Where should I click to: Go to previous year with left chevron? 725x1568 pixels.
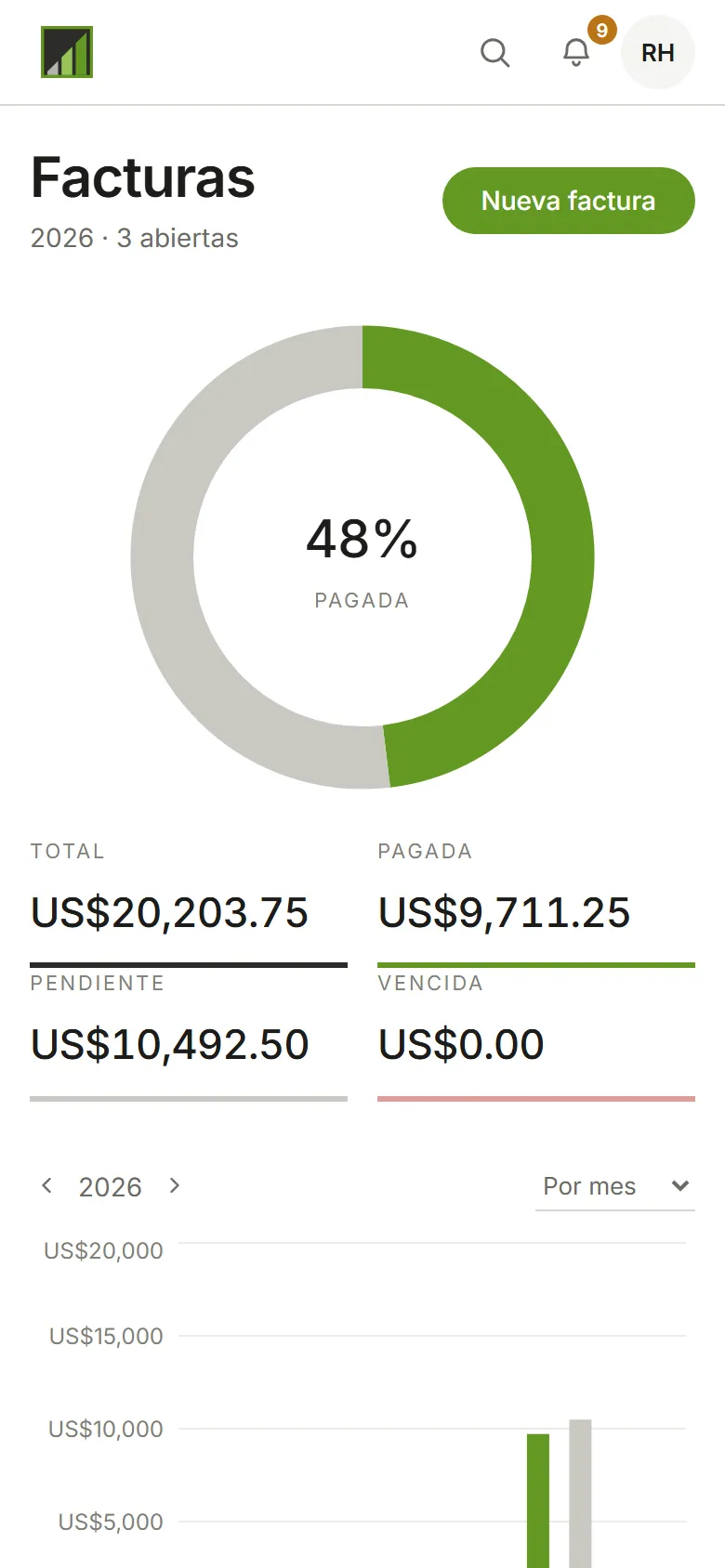pyautogui.click(x=46, y=1185)
